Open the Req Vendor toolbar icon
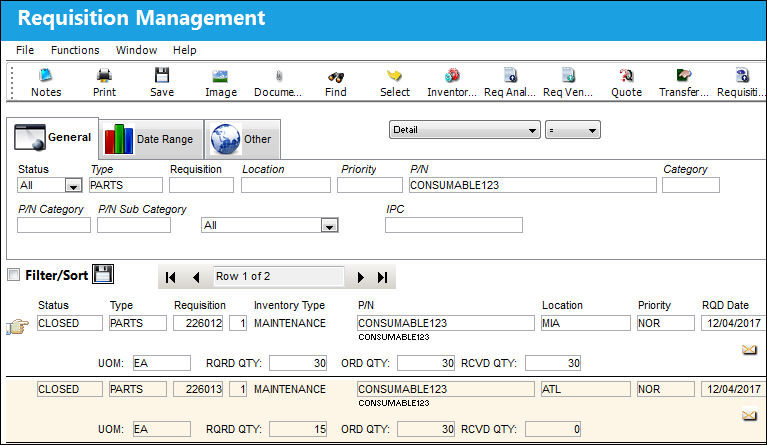The height and width of the screenshot is (445, 767). [x=568, y=76]
